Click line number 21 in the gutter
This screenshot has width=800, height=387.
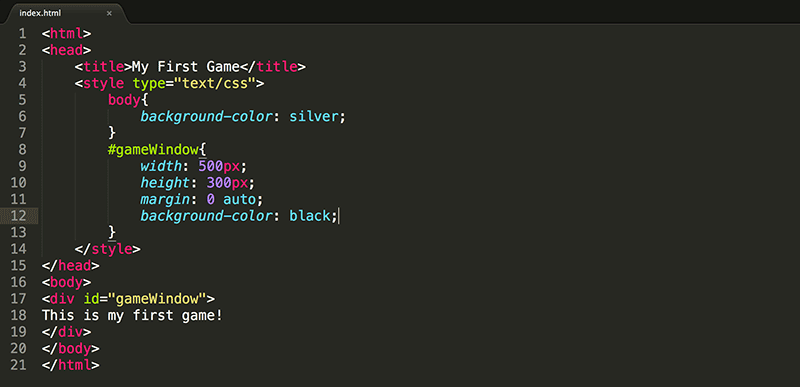18,365
